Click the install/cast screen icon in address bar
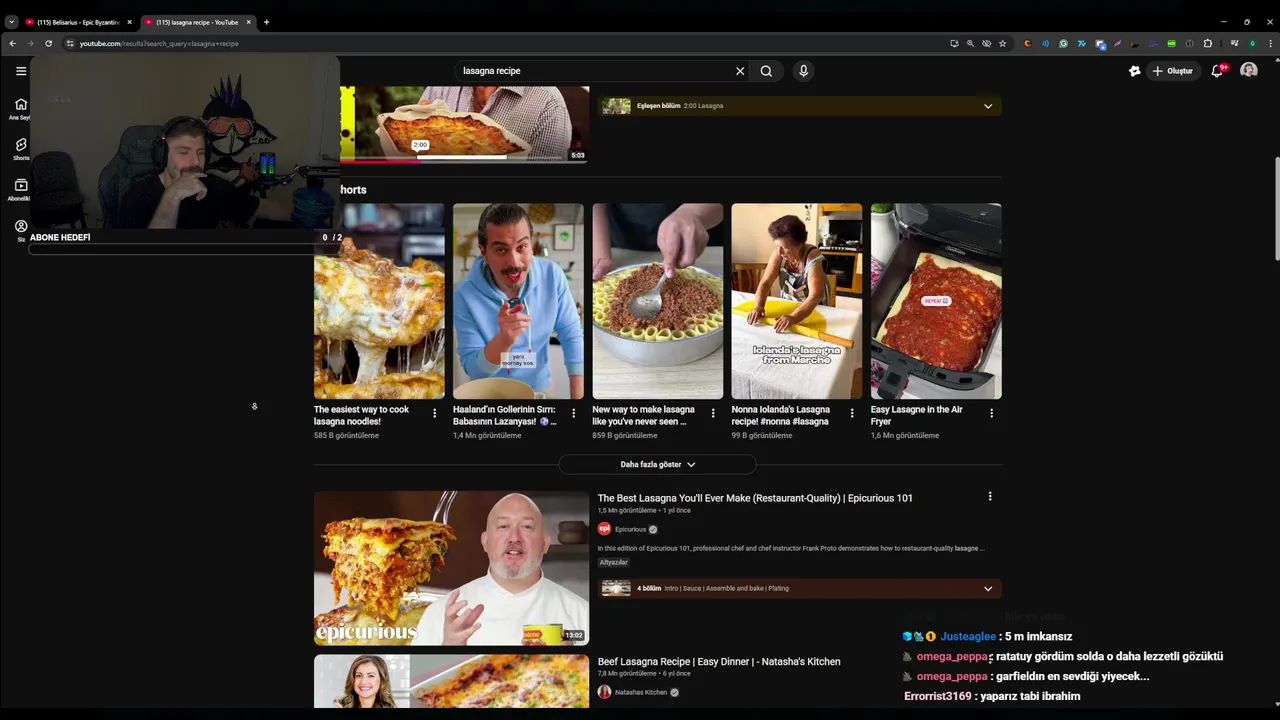The width and height of the screenshot is (1280, 720). click(x=954, y=43)
